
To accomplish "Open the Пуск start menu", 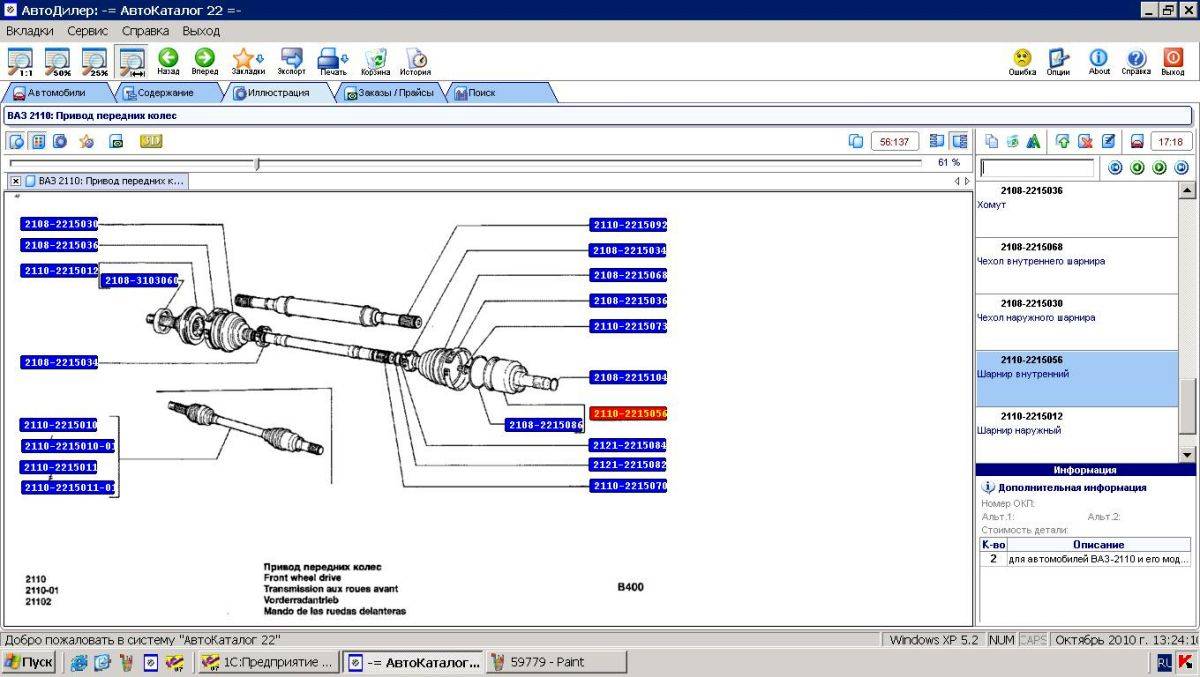I will tap(29, 662).
